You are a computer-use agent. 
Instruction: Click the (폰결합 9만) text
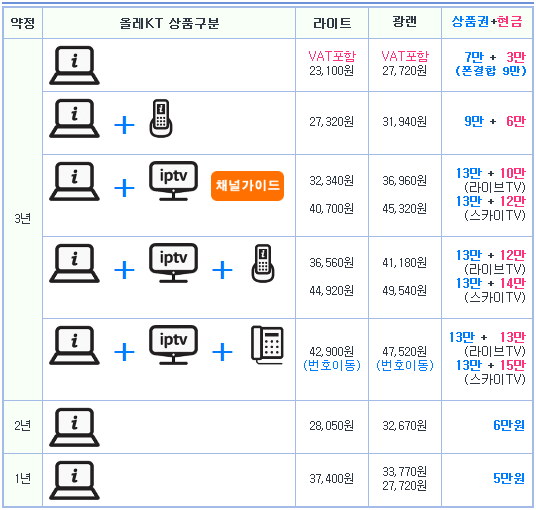pos(491,71)
